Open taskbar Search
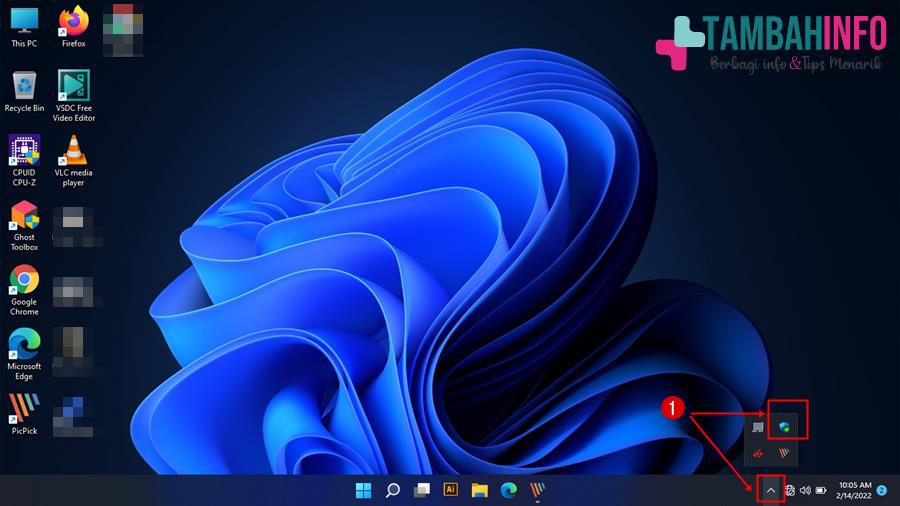Image resolution: width=900 pixels, height=506 pixels. click(x=393, y=491)
